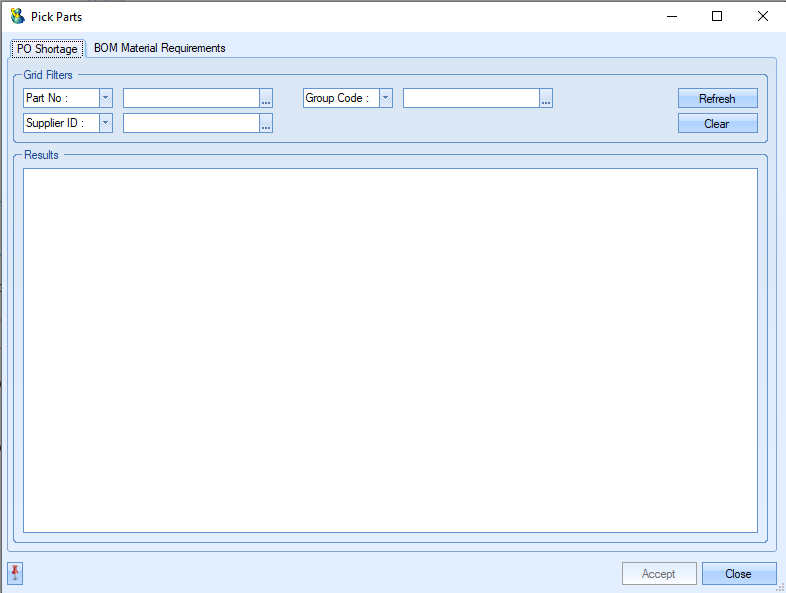Click the greyed-out Accept button

[x=658, y=574]
